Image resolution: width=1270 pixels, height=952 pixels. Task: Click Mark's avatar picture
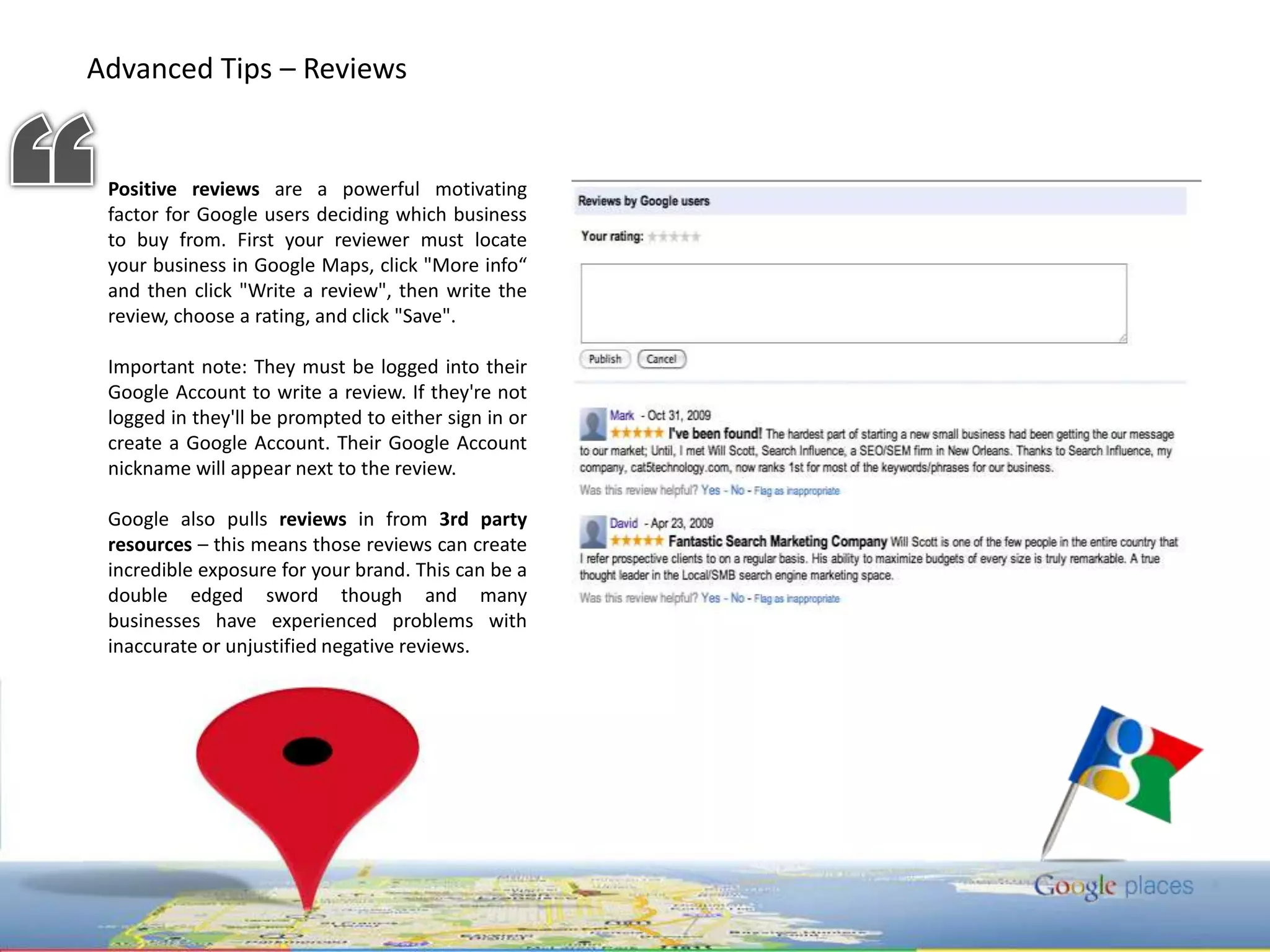tap(593, 424)
